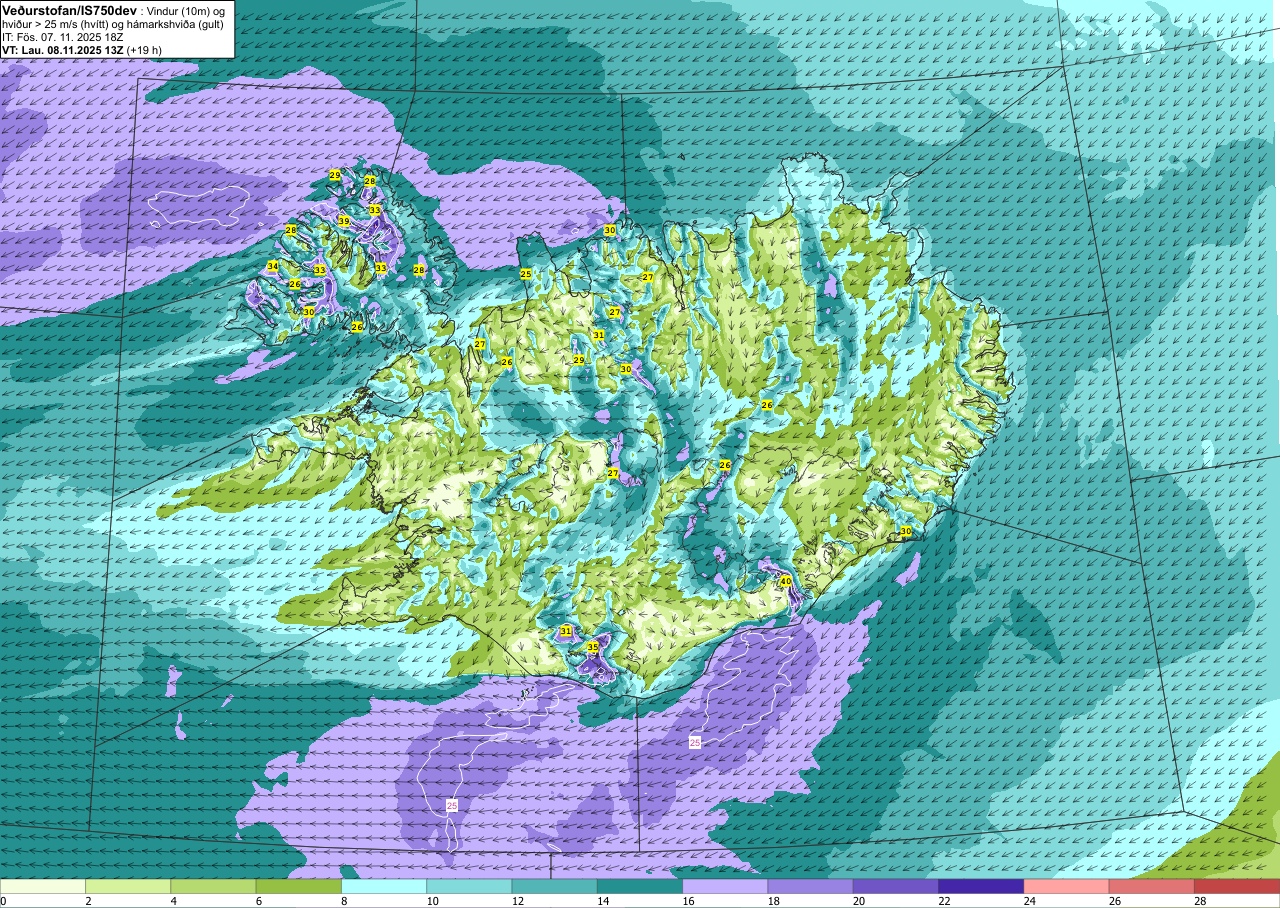Screen dimensions: 1280x908
Task: Click the 'VT: Lau. 08.11.2025 13Z' valid time
Action: [63, 50]
